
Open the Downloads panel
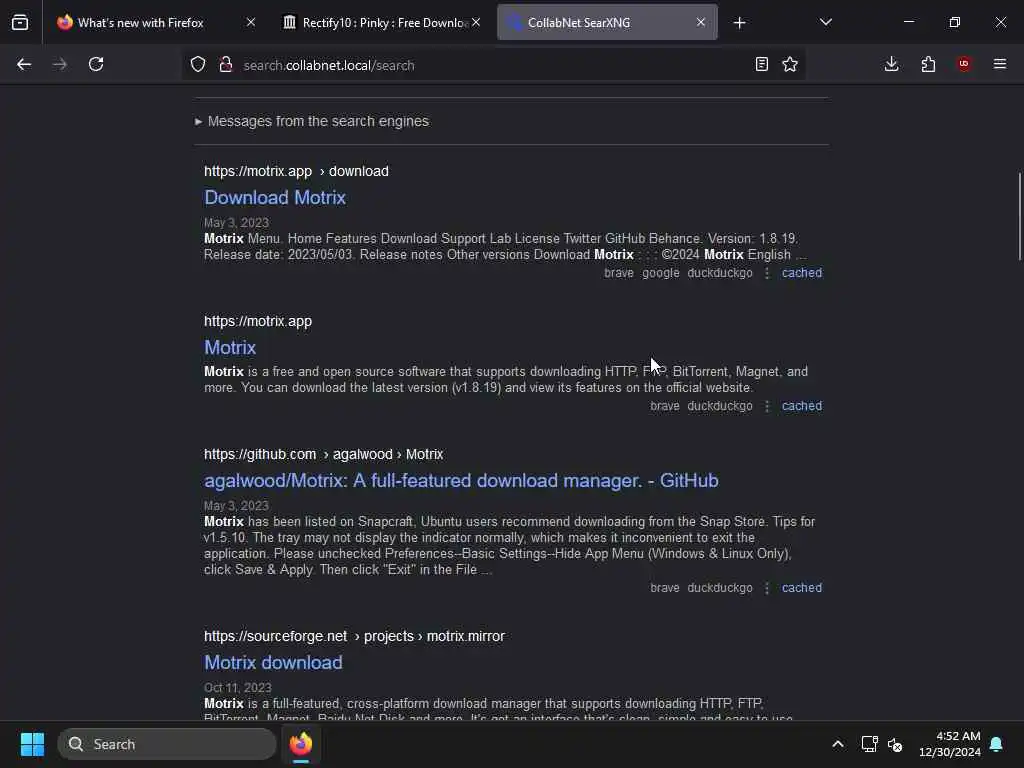(x=891, y=64)
